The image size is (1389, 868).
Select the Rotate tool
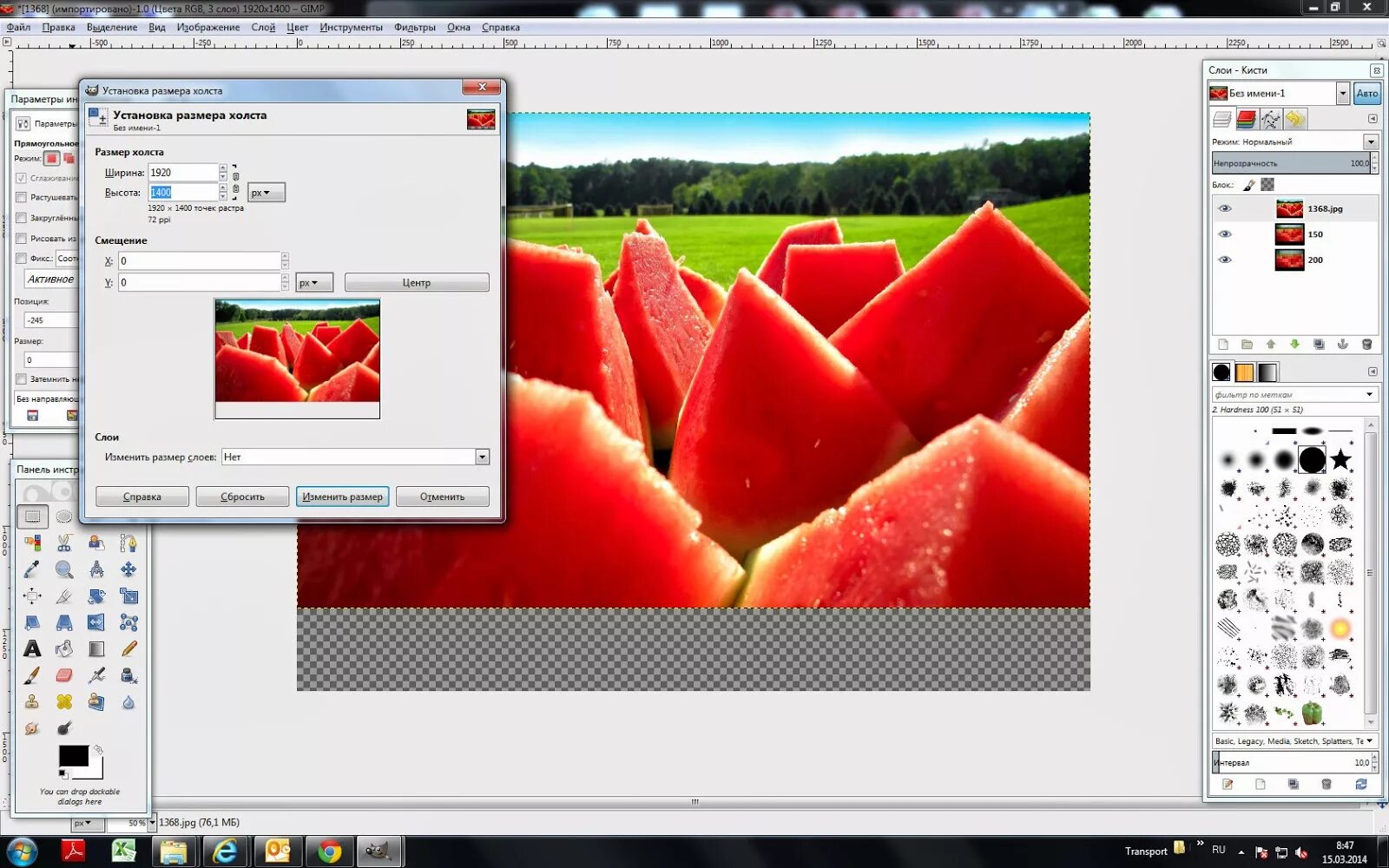click(x=96, y=596)
